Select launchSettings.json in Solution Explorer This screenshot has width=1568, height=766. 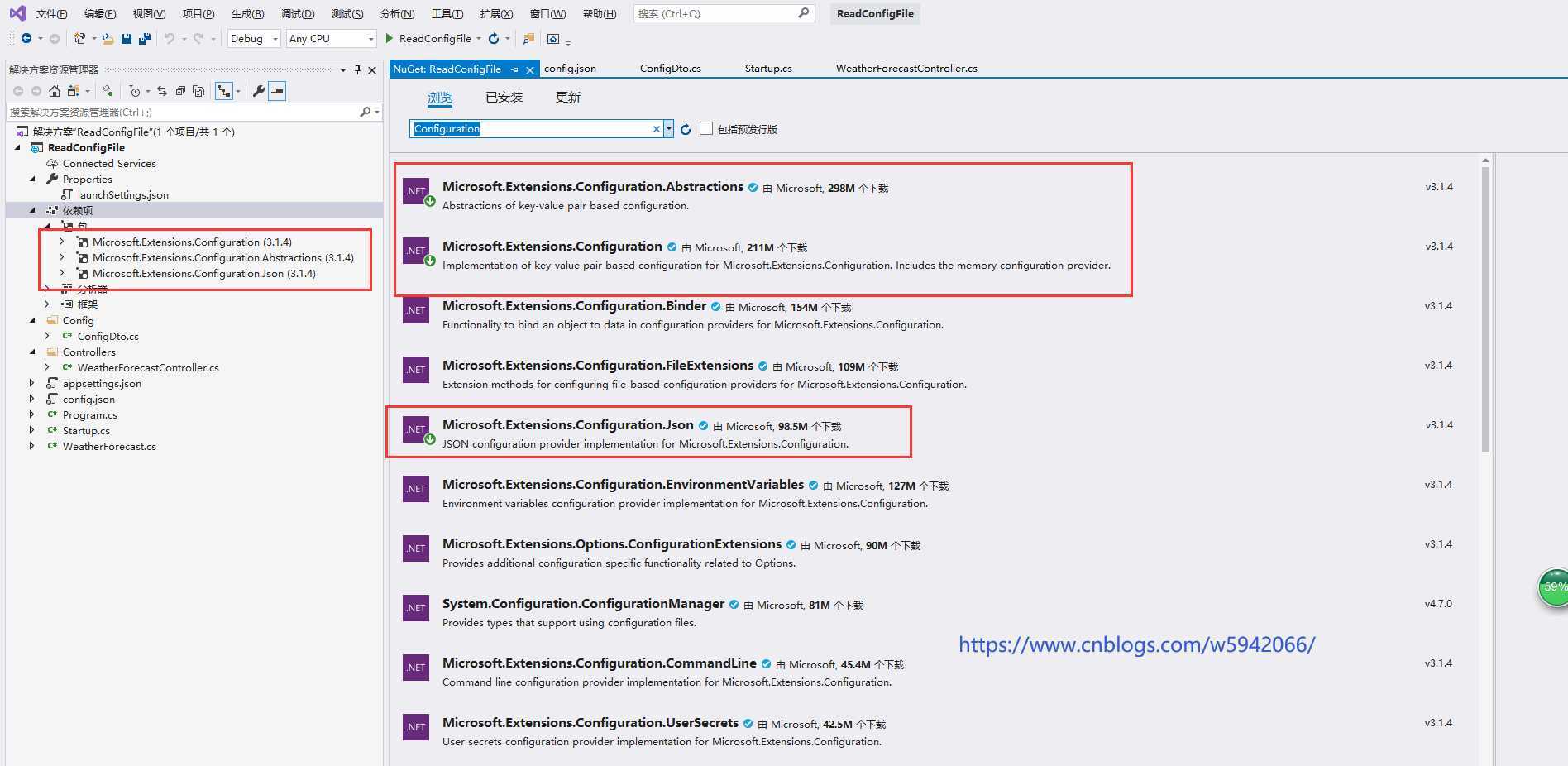(x=122, y=194)
